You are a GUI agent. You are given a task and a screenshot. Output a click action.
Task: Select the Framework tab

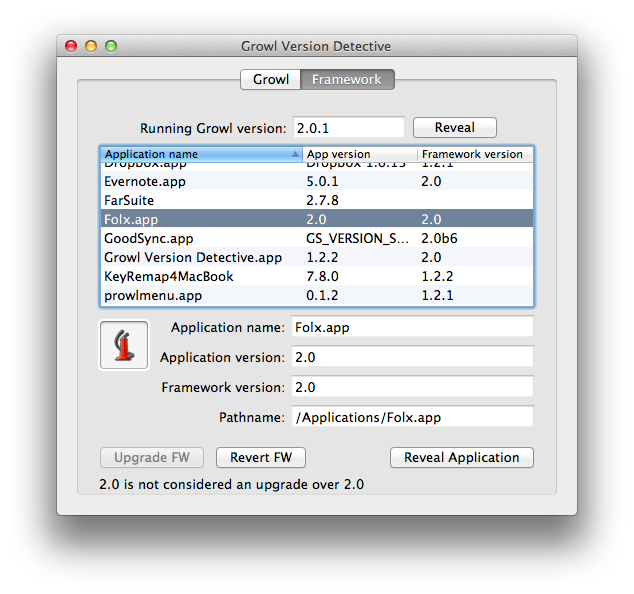click(347, 79)
